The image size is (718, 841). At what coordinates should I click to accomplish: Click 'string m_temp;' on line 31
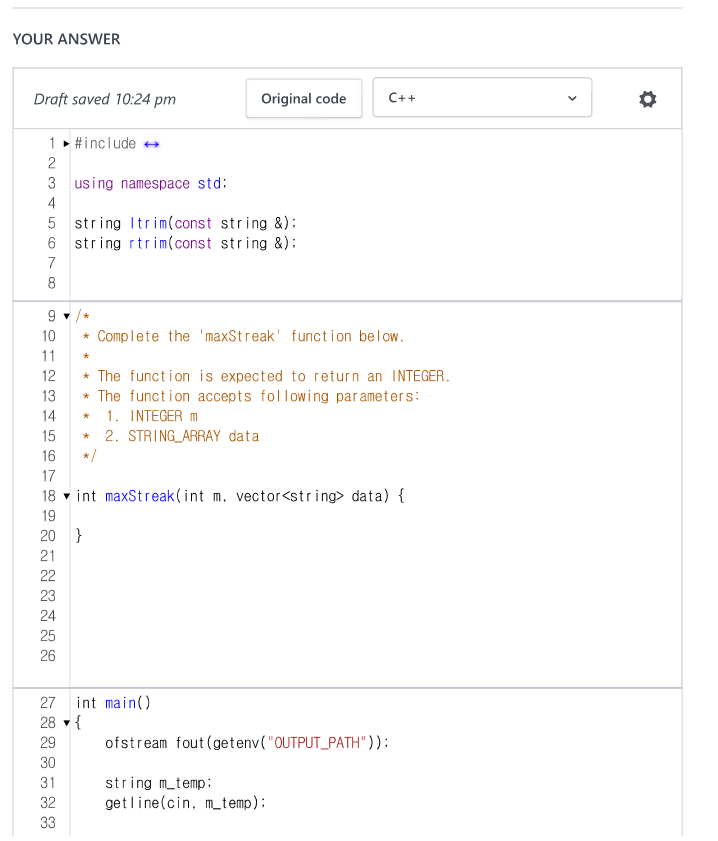159,783
